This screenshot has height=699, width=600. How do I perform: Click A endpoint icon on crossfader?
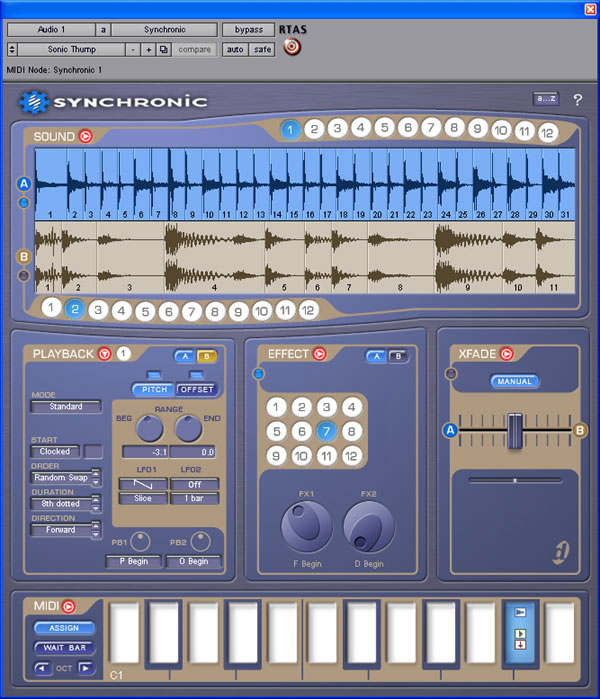point(450,431)
